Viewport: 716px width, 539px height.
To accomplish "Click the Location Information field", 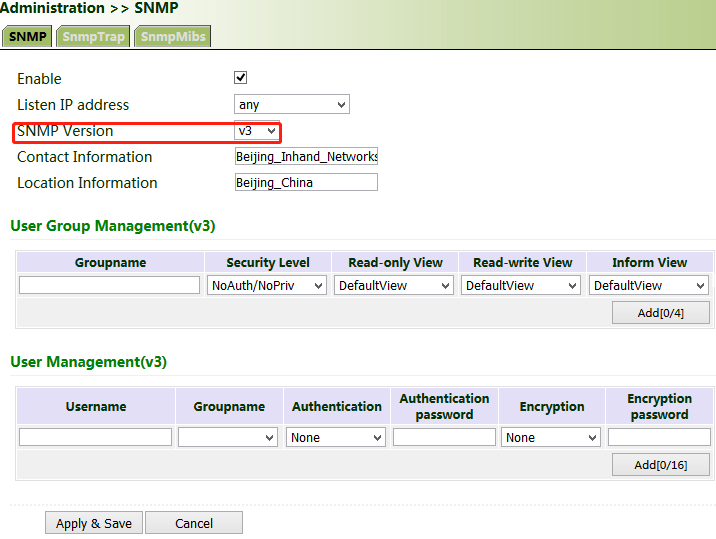I will click(306, 182).
